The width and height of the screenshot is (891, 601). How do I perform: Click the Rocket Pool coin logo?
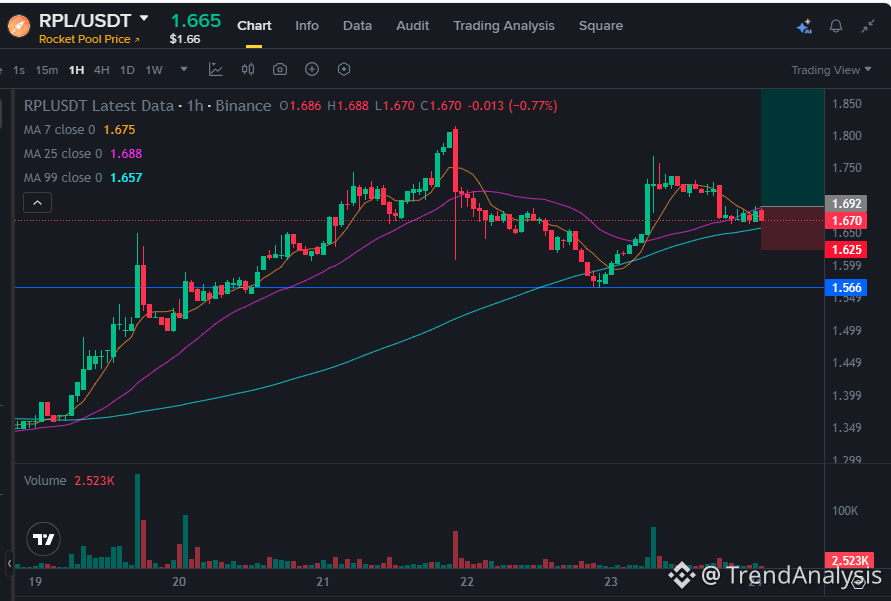[x=18, y=26]
